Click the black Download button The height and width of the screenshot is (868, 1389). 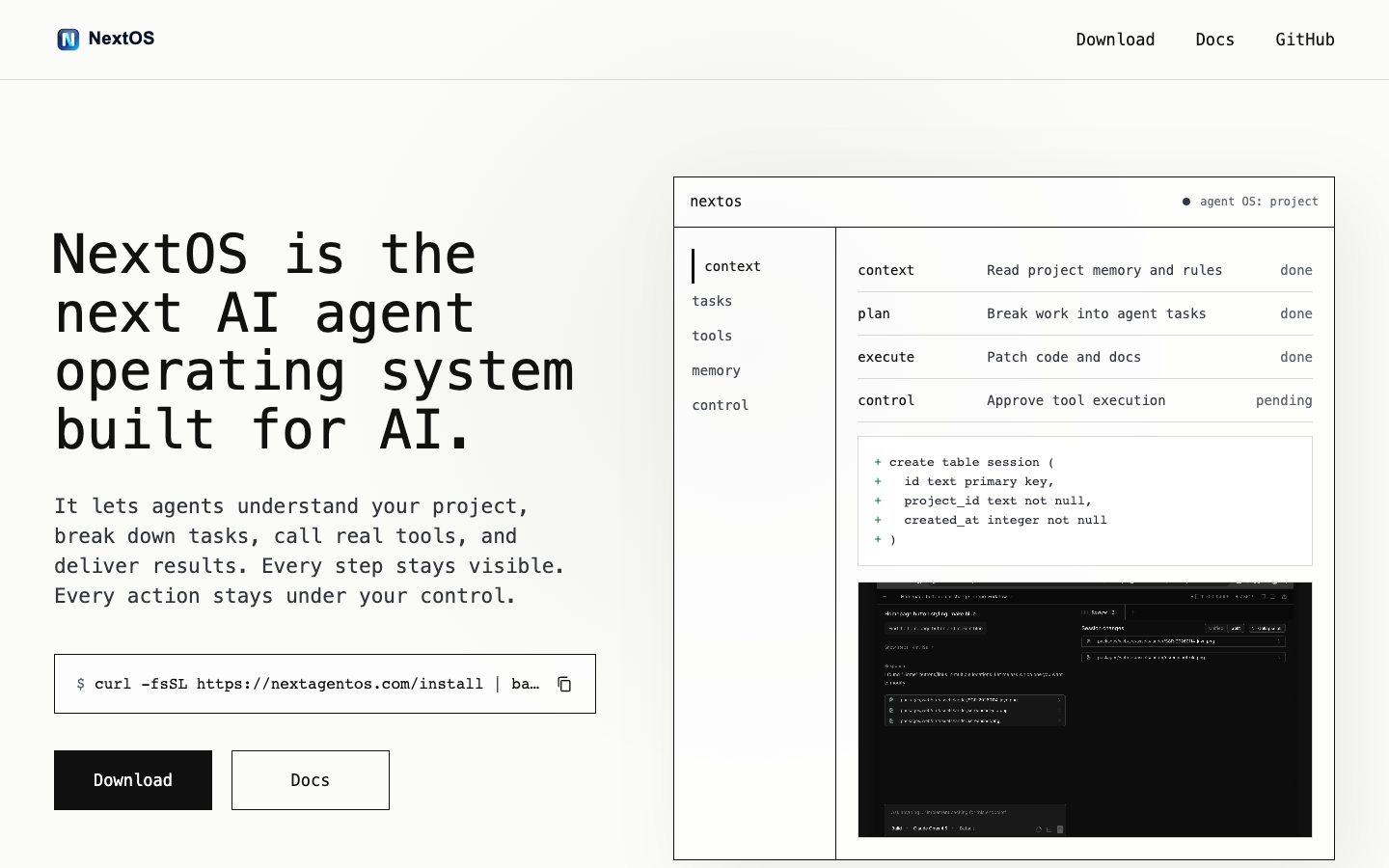click(133, 780)
